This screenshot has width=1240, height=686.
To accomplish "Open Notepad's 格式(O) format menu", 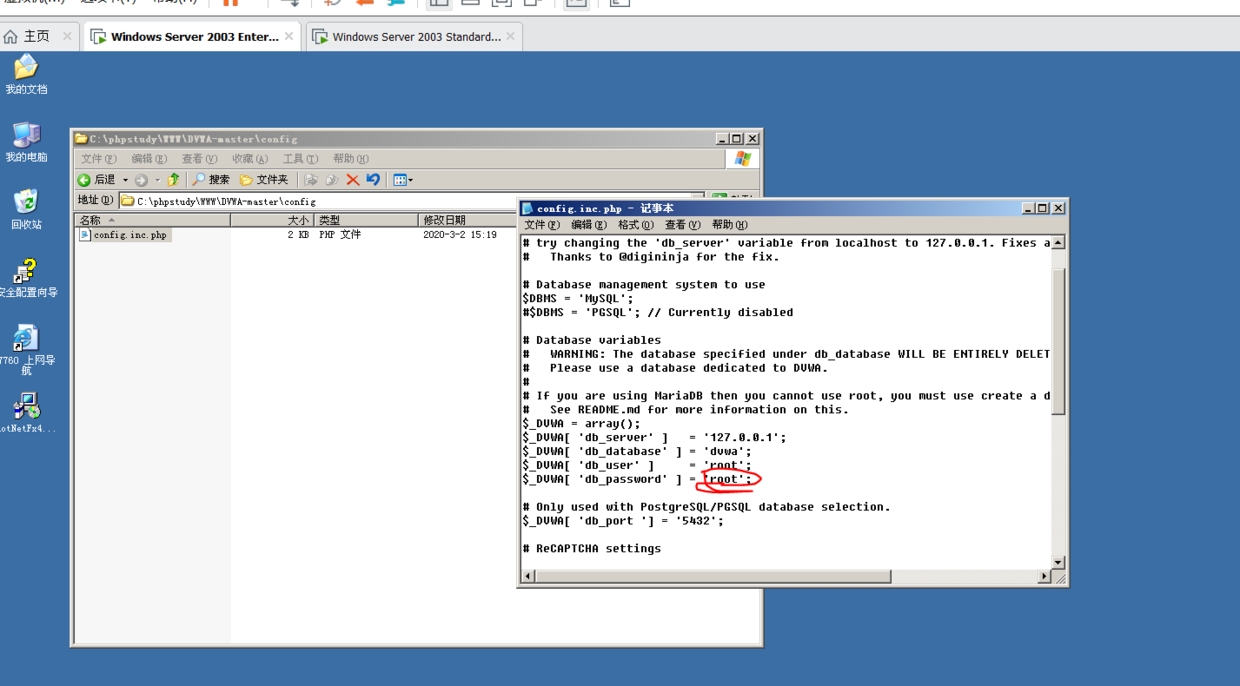I will [635, 225].
